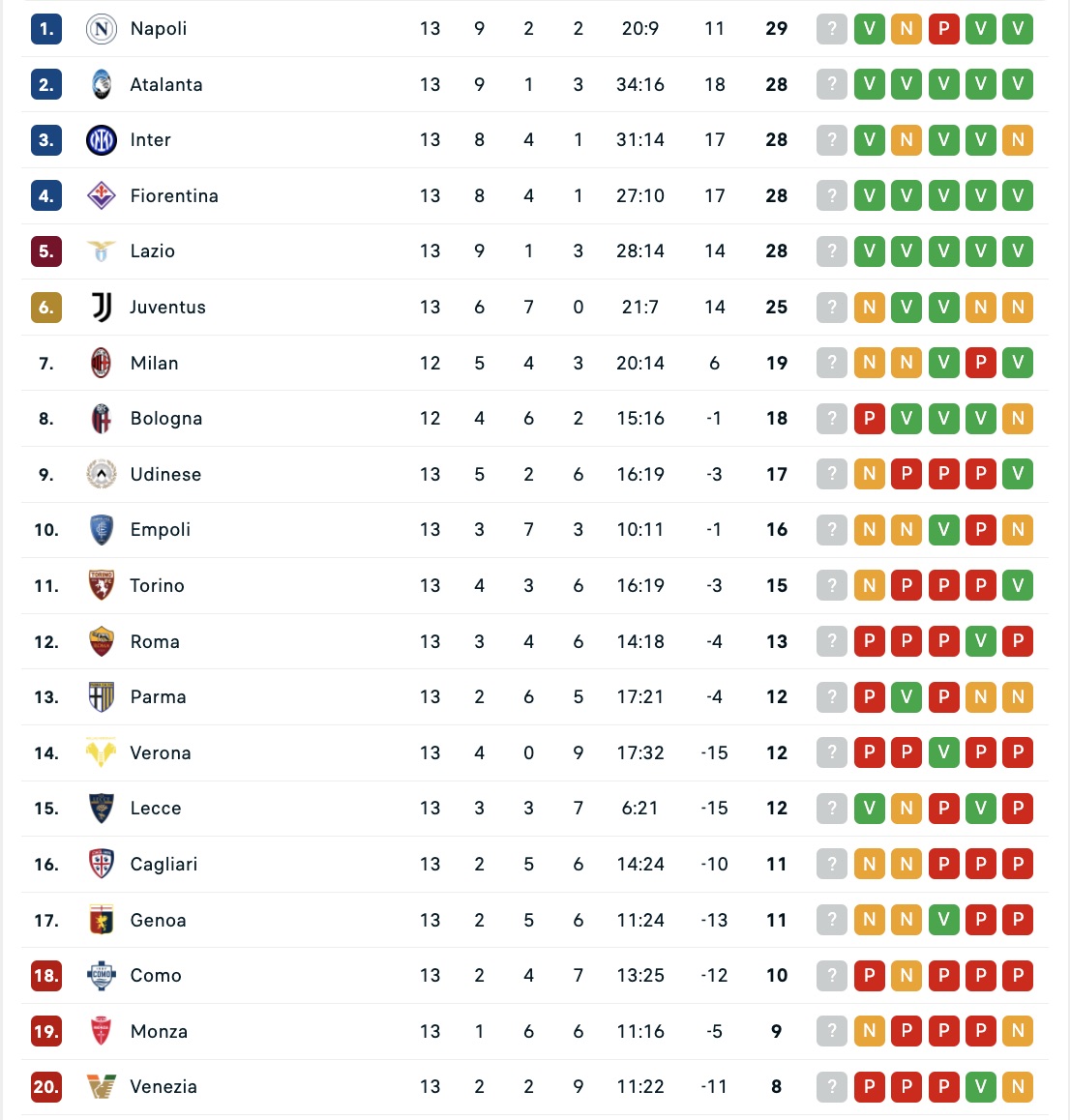
Task: Click the red rank 20 badge
Action: 46,1086
